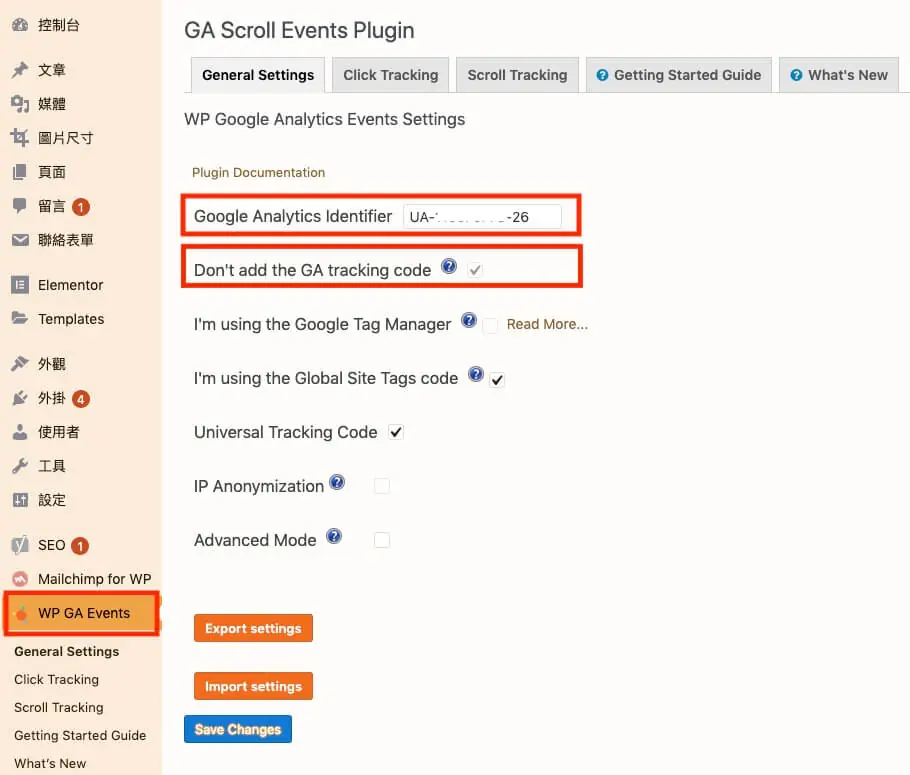The height and width of the screenshot is (775, 910).
Task: Open General Settings in sidebar submenu
Action: [x=66, y=651]
